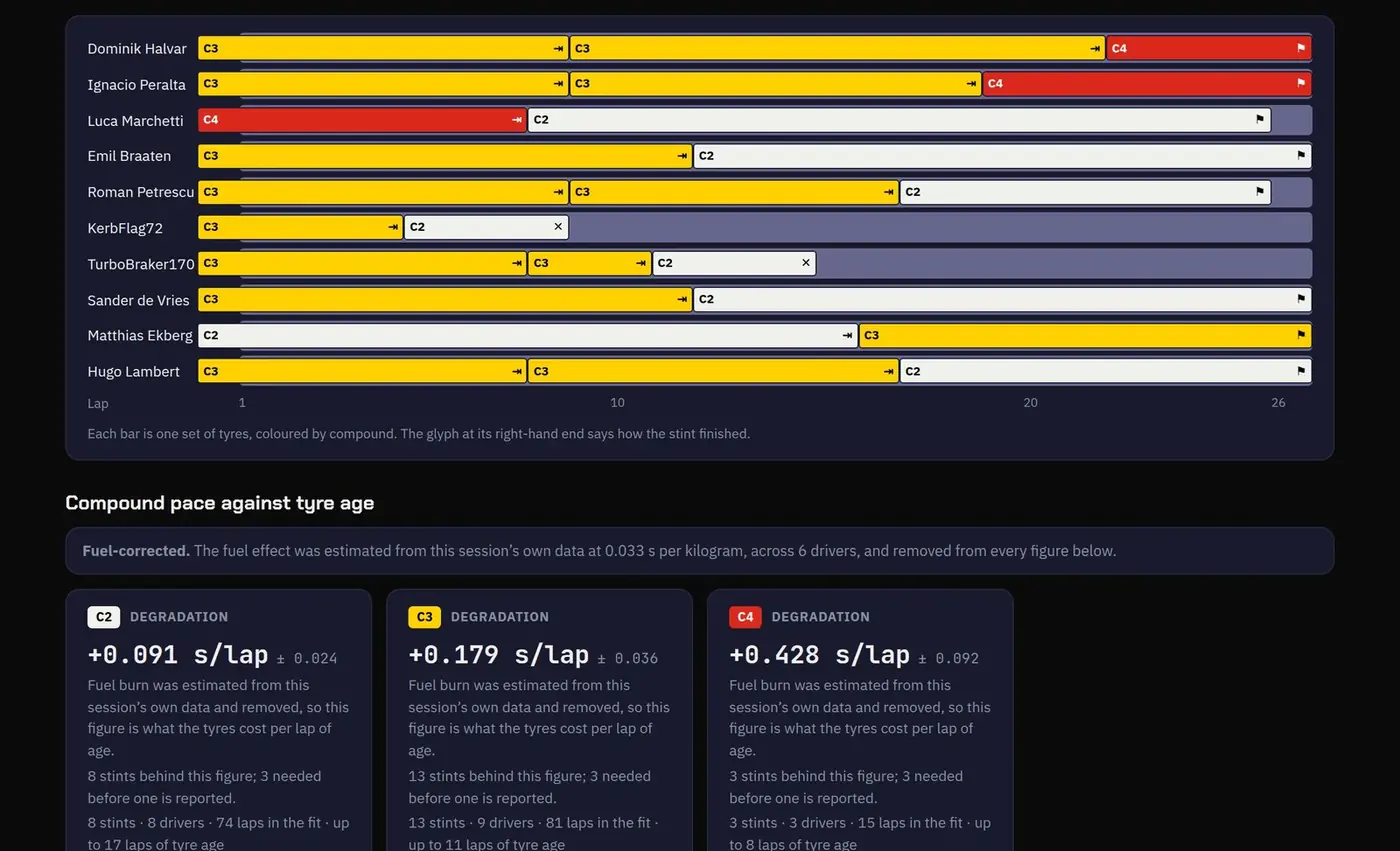Select Dominik Halvar's red C4 stint bar
The image size is (1400, 851).
pyautogui.click(x=1208, y=48)
